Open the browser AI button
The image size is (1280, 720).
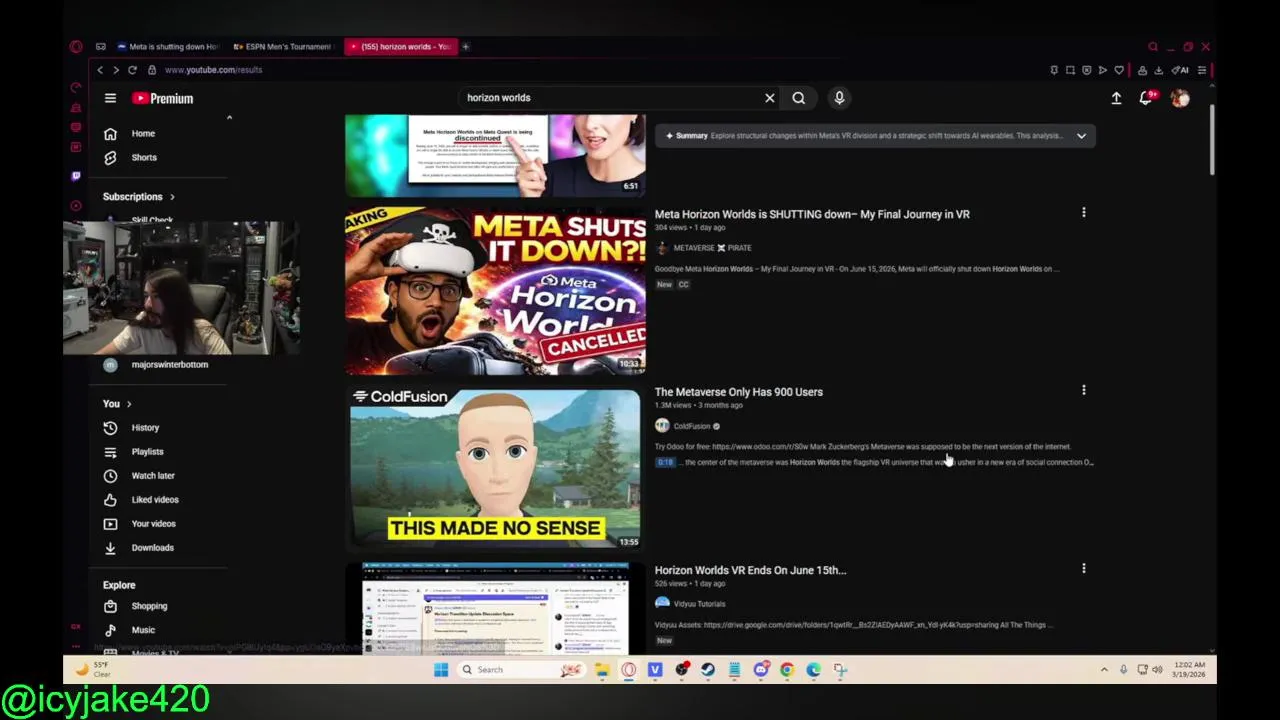pos(1181,70)
